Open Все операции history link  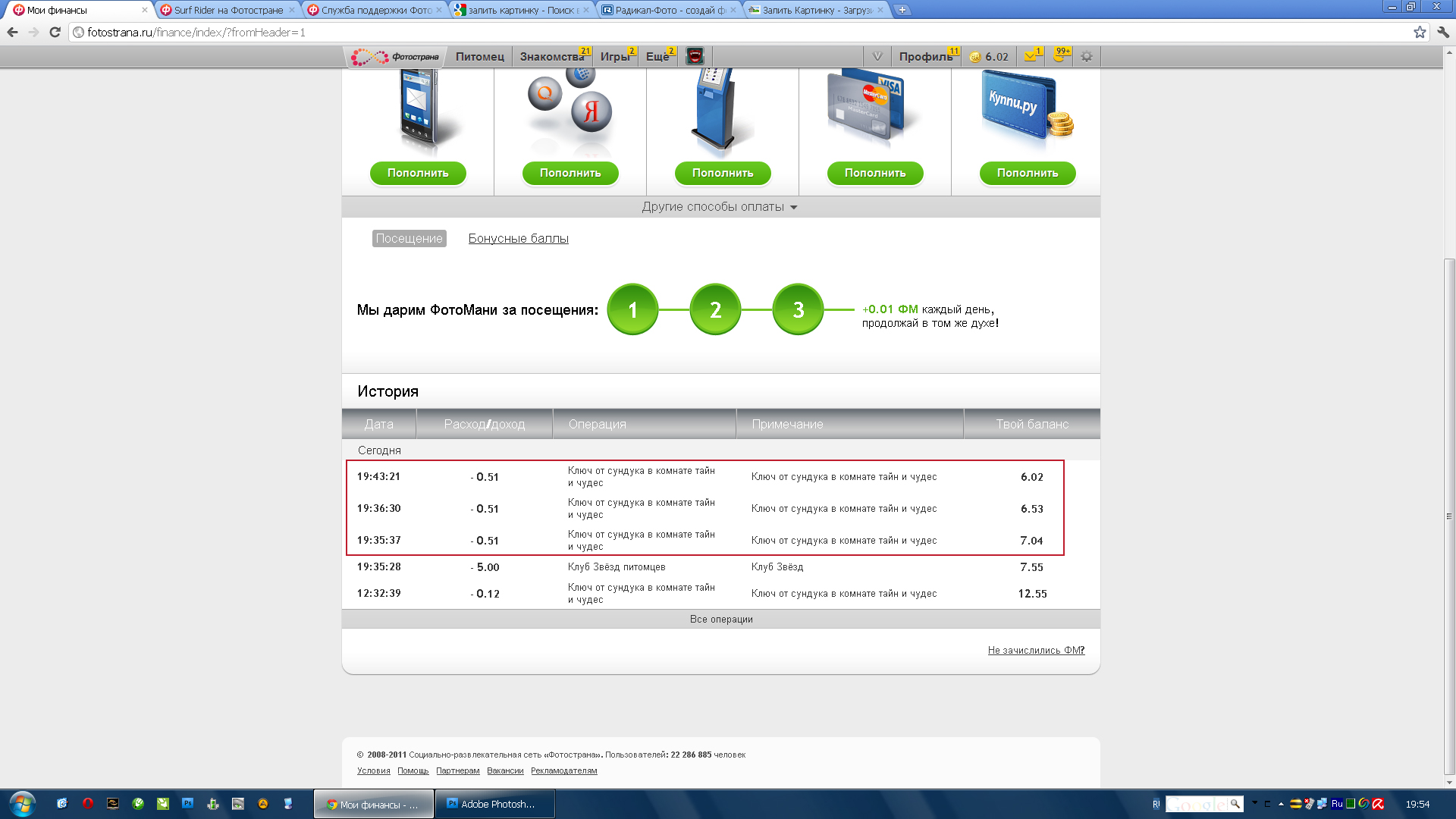point(720,620)
